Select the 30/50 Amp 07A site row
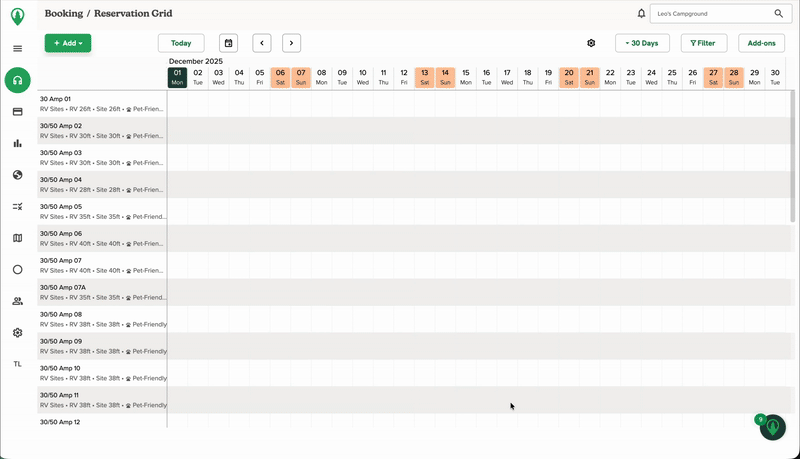 pos(102,292)
